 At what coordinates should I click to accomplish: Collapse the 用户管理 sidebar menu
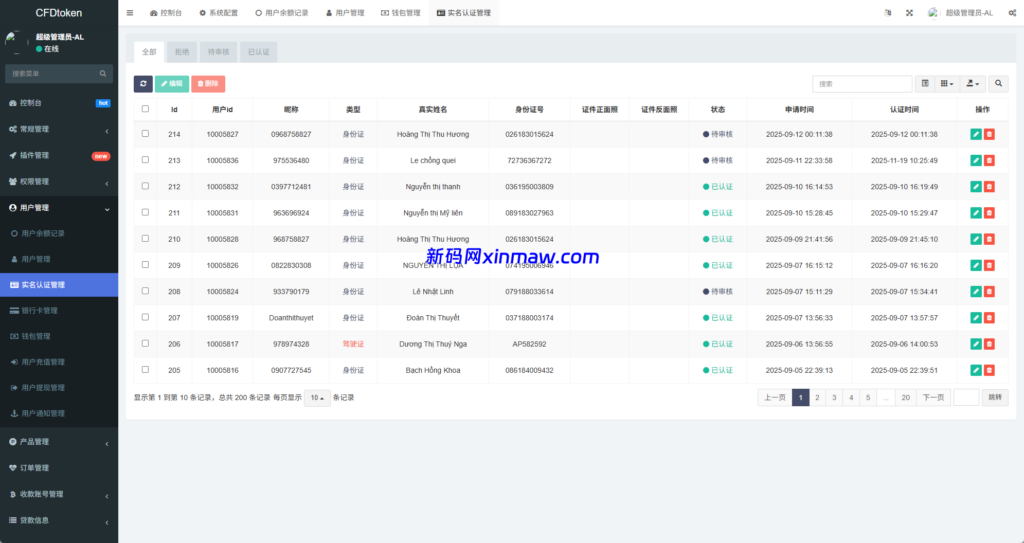click(x=59, y=208)
